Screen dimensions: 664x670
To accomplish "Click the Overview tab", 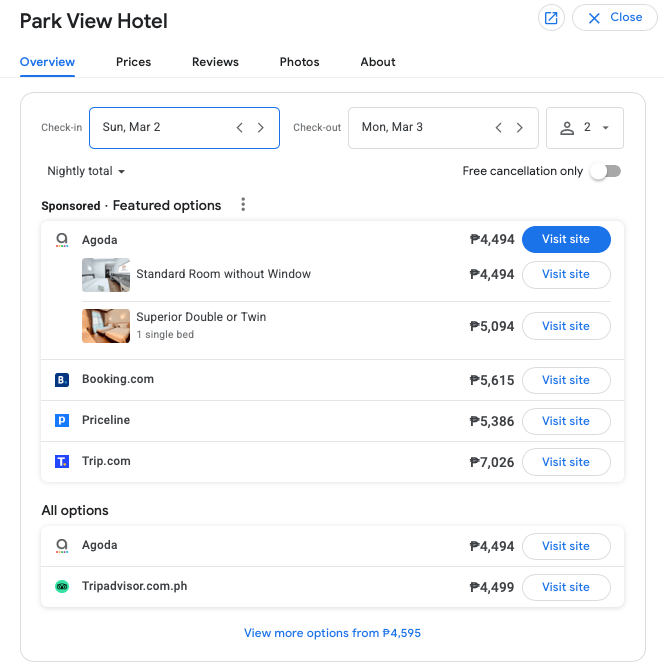I will (x=47, y=62).
